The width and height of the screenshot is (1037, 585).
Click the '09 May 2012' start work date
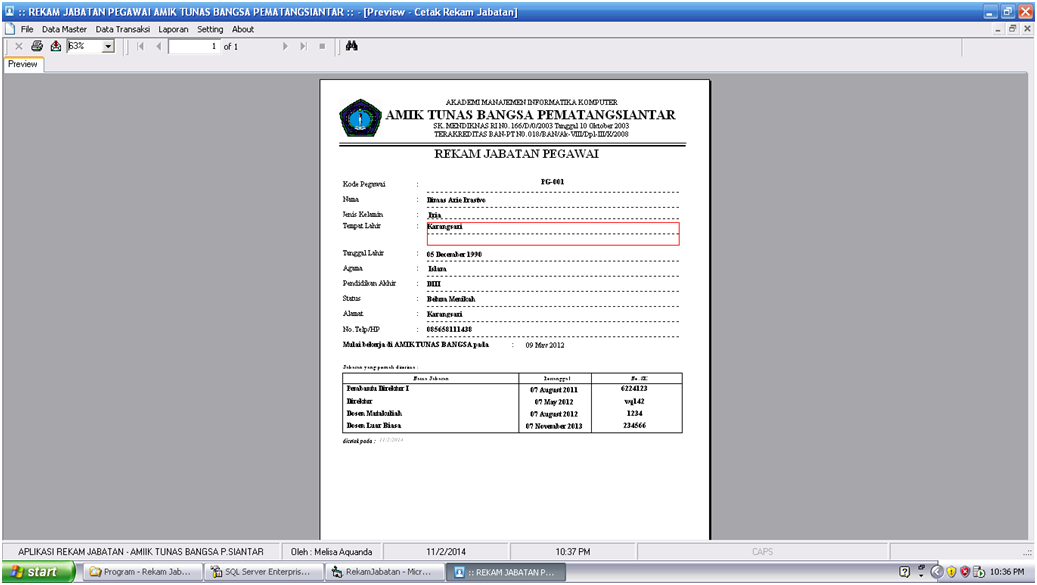(545, 345)
